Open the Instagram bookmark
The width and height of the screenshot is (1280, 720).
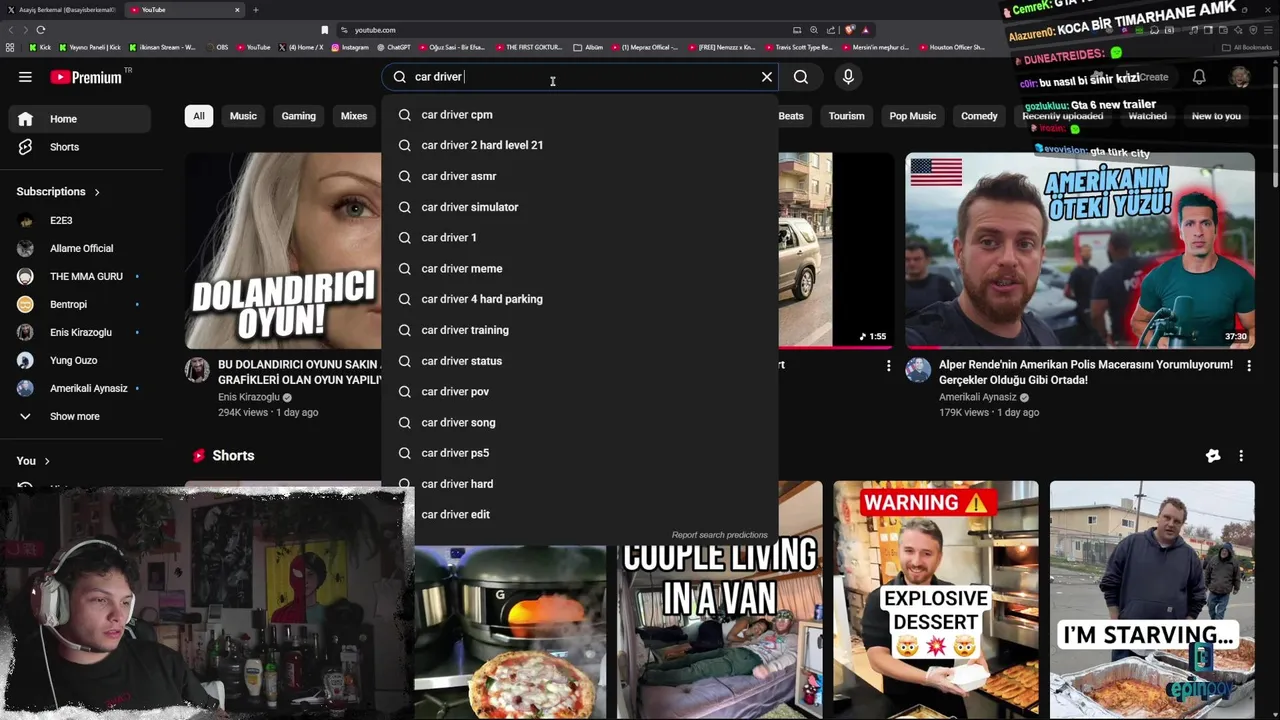coord(350,47)
